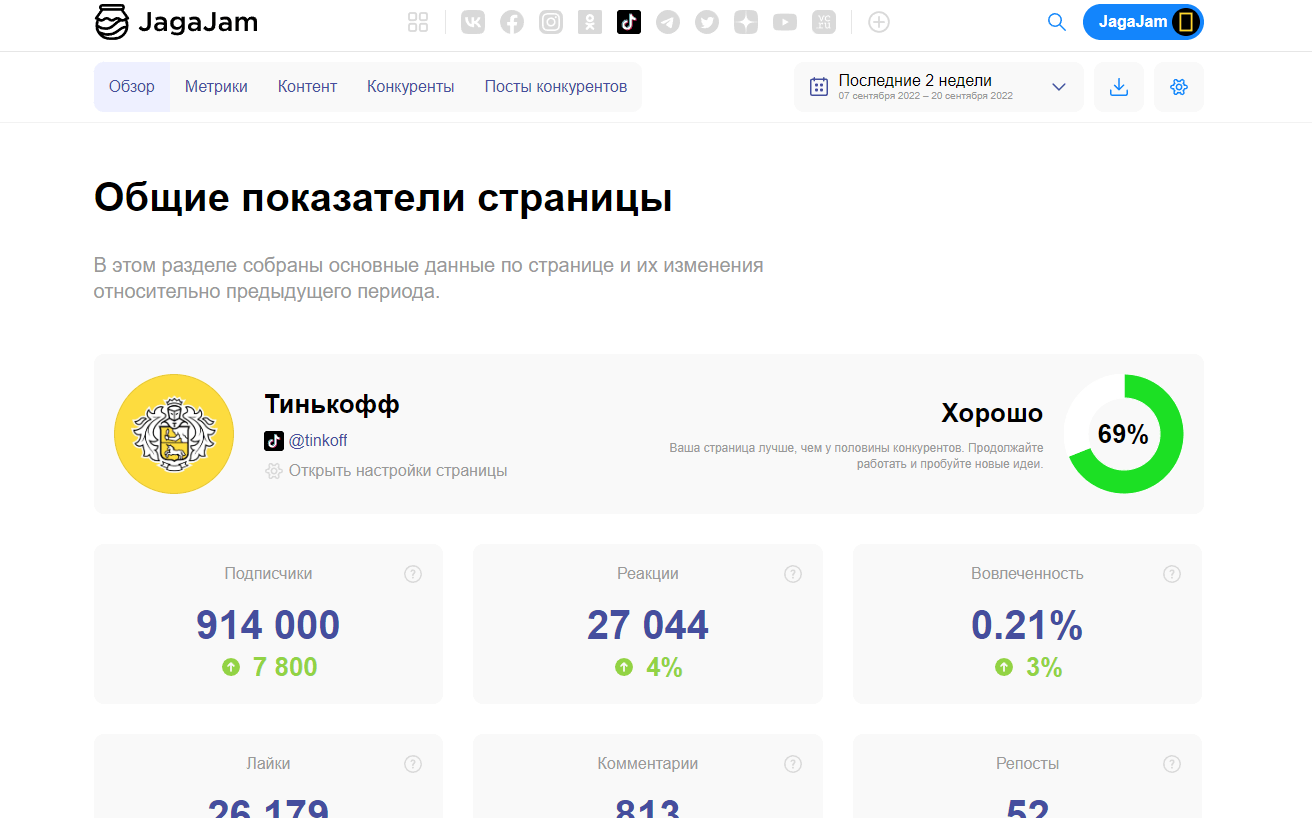Show help for Комментарии metric
Image resolution: width=1312 pixels, height=818 pixels.
(793, 764)
